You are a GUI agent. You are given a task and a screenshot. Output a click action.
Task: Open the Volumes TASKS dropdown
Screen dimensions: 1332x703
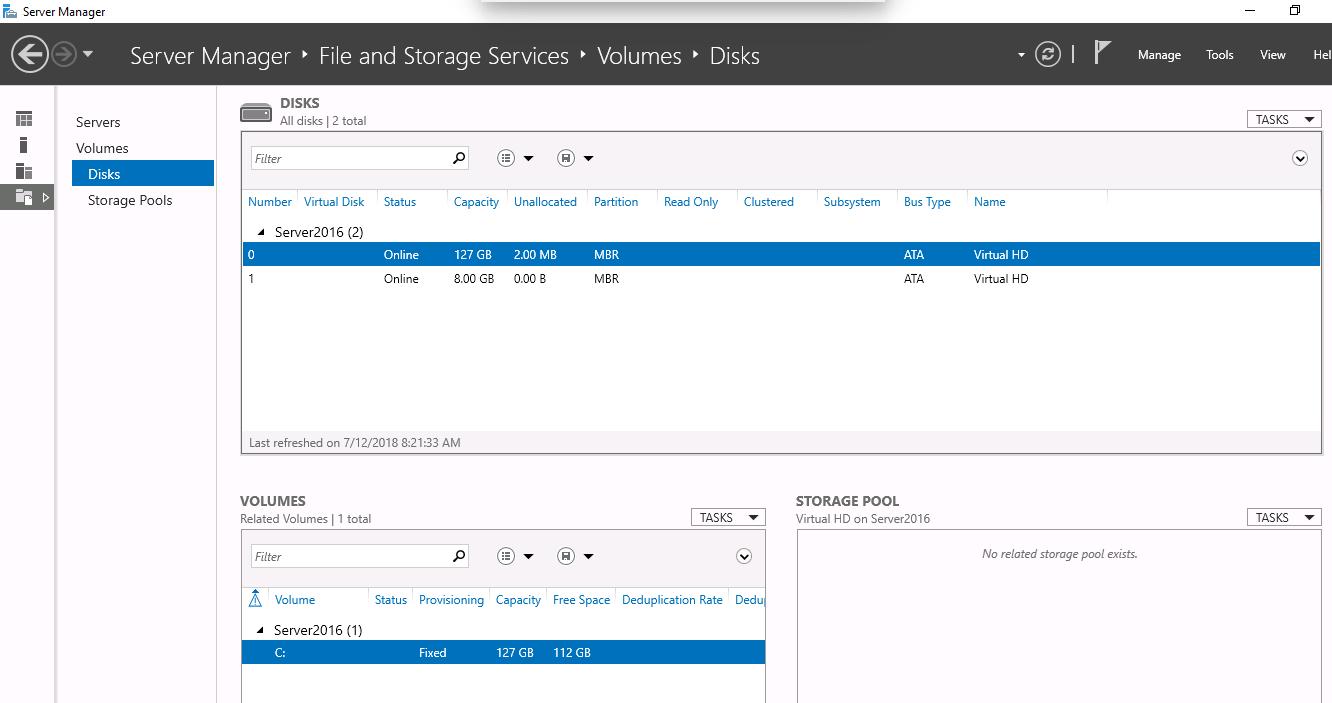coord(728,517)
